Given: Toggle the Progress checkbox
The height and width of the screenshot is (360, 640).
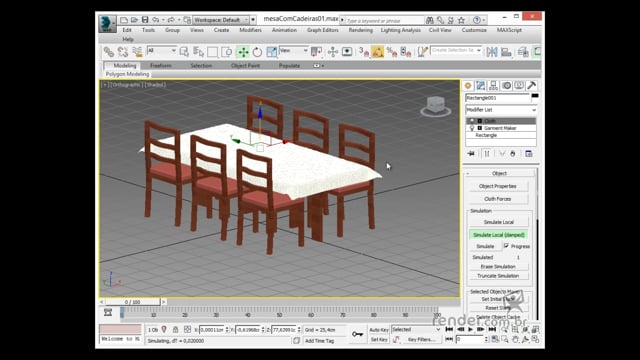Looking at the screenshot, I should (506, 246).
